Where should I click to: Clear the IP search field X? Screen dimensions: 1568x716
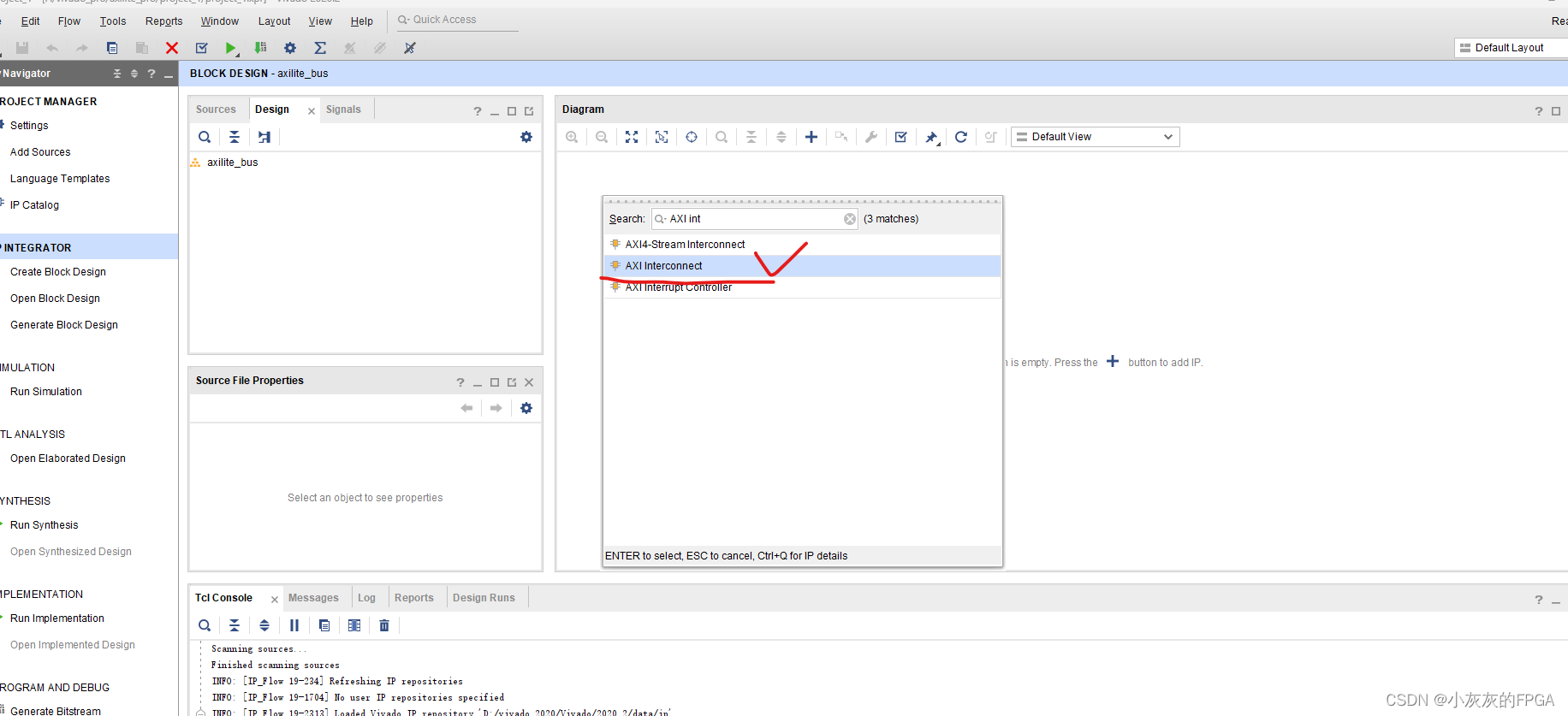click(x=850, y=219)
